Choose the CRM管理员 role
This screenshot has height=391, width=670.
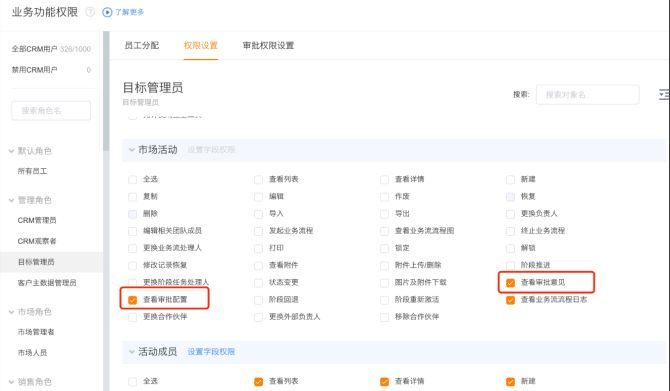click(x=37, y=220)
